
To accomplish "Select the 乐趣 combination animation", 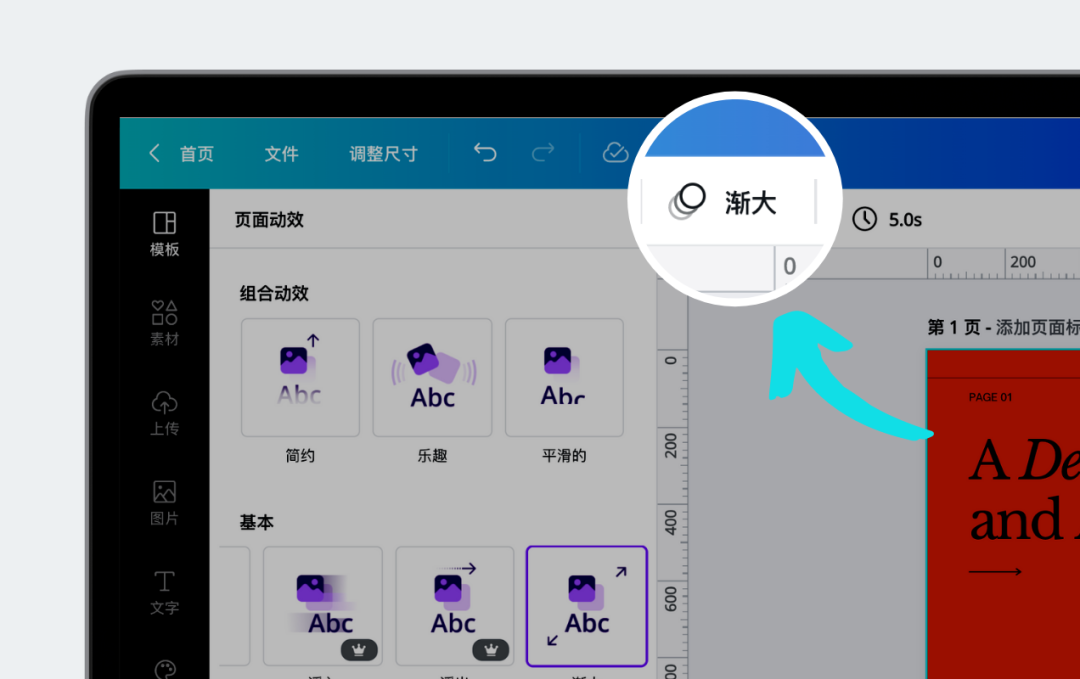I will coord(433,377).
